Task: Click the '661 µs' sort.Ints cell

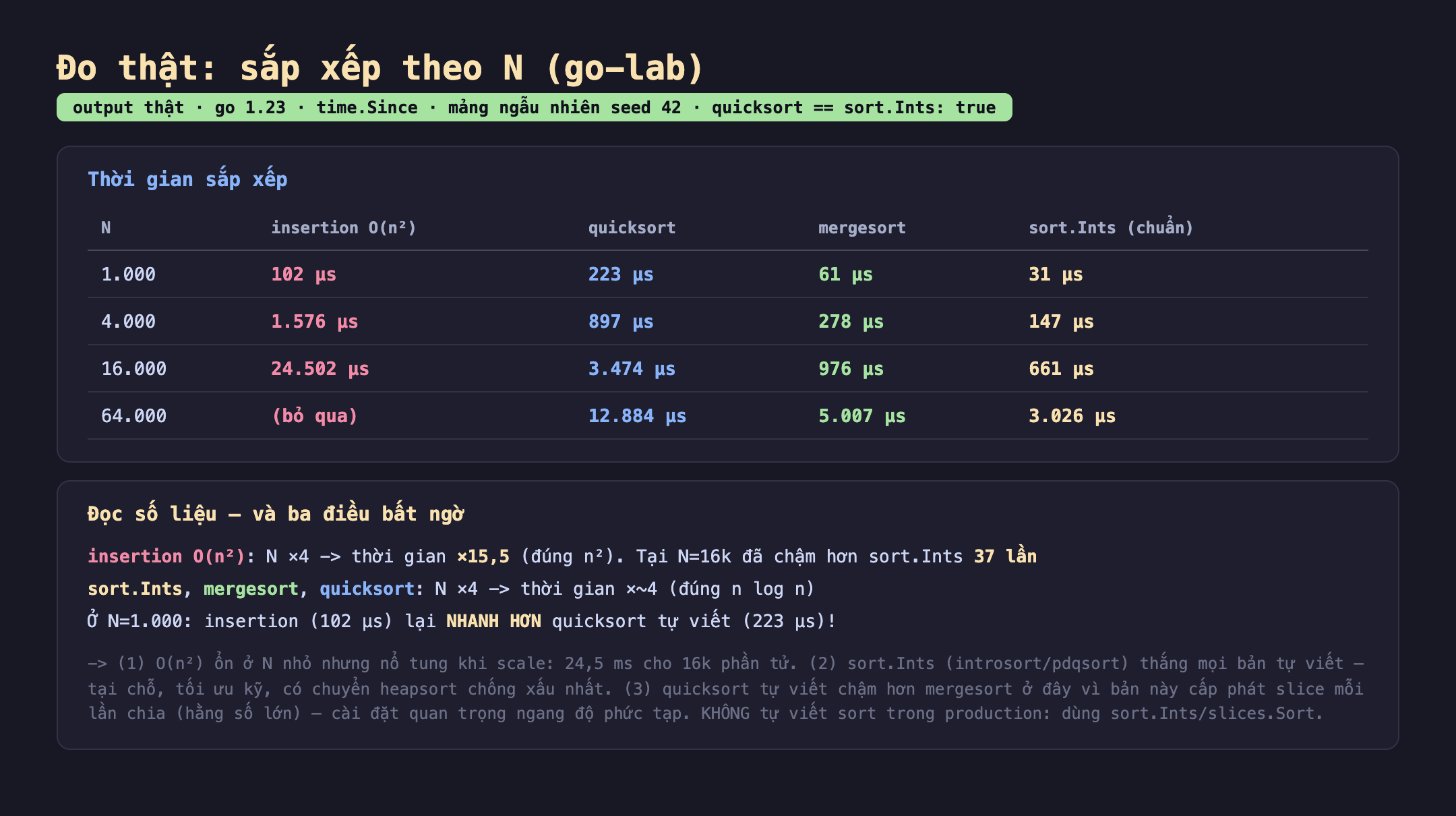Action: pyautogui.click(x=1061, y=369)
